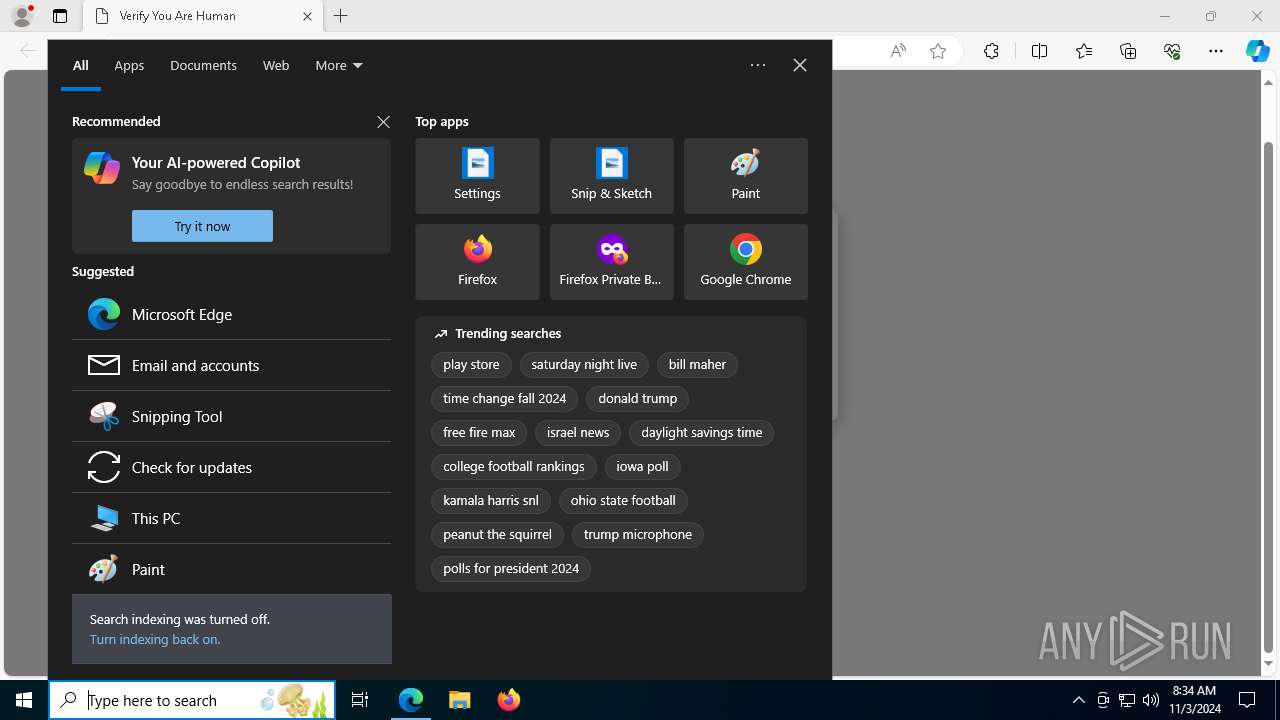Viewport: 1280px width, 720px height.
Task: Dismiss the Recommended section
Action: [383, 122]
